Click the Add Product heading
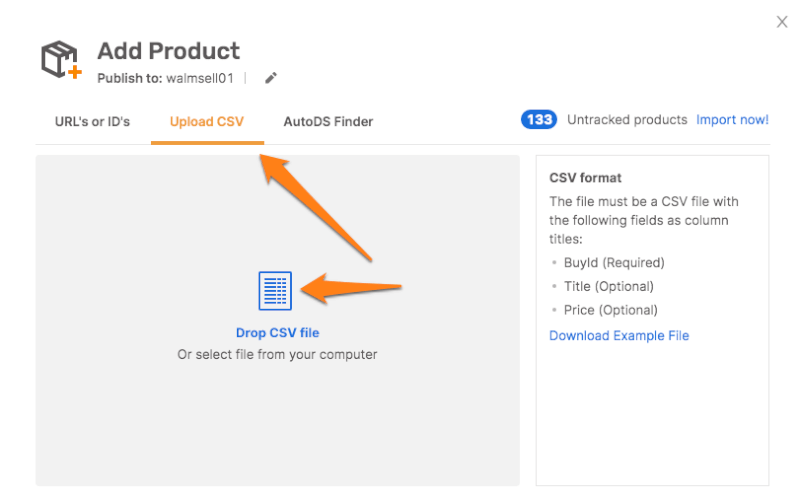Image resolution: width=800 pixels, height=502 pixels. (168, 51)
